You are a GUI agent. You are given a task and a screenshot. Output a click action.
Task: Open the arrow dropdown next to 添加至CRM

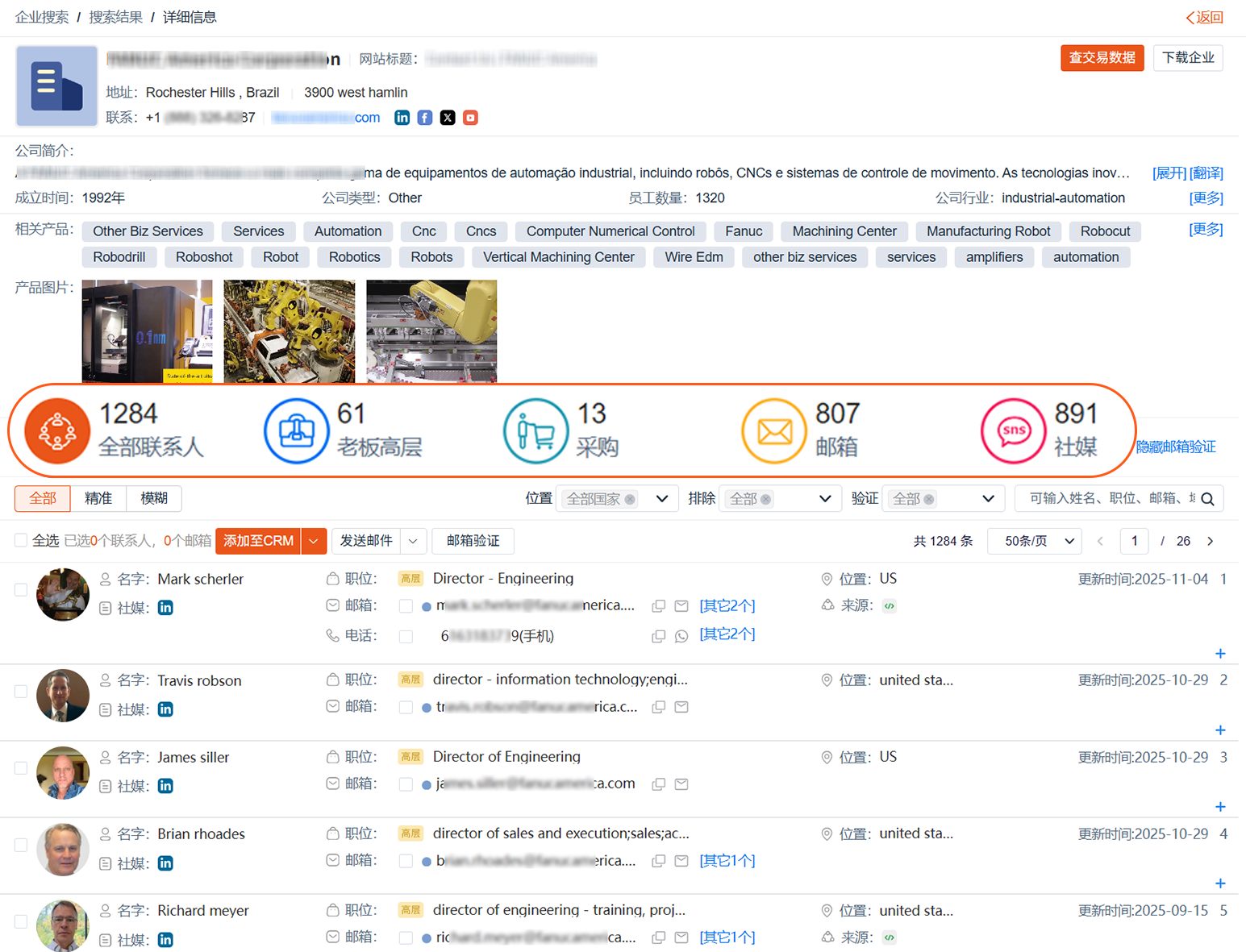pyautogui.click(x=314, y=541)
